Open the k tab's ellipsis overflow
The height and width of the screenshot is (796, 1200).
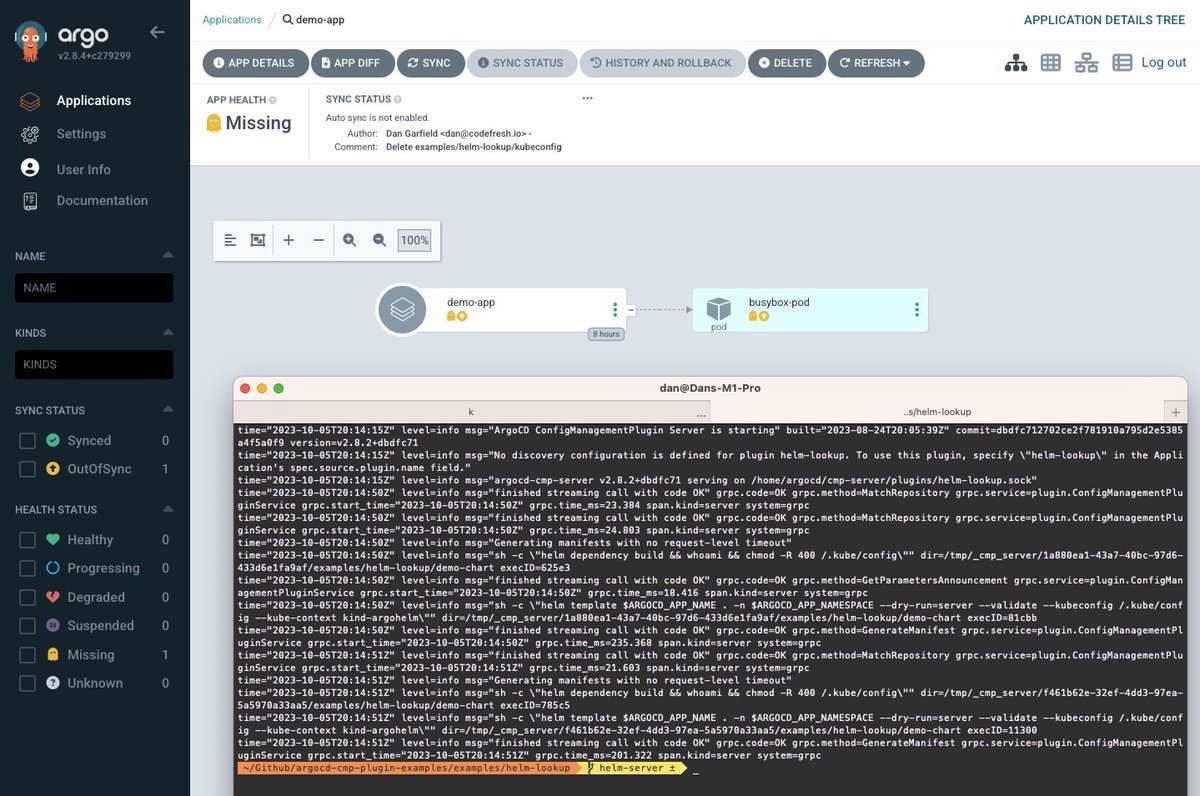pyautogui.click(x=701, y=414)
